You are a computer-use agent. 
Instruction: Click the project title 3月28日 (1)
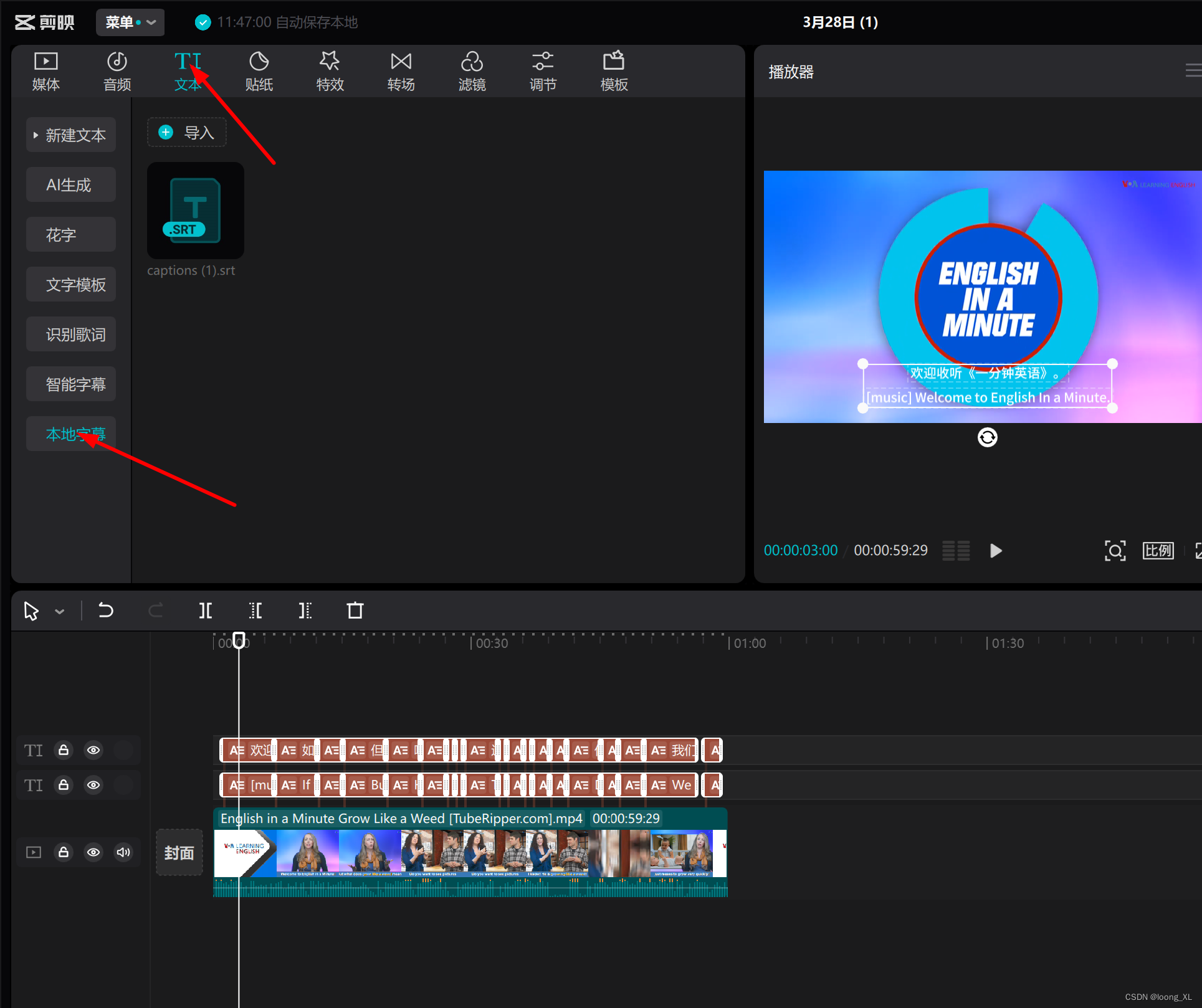point(840,22)
